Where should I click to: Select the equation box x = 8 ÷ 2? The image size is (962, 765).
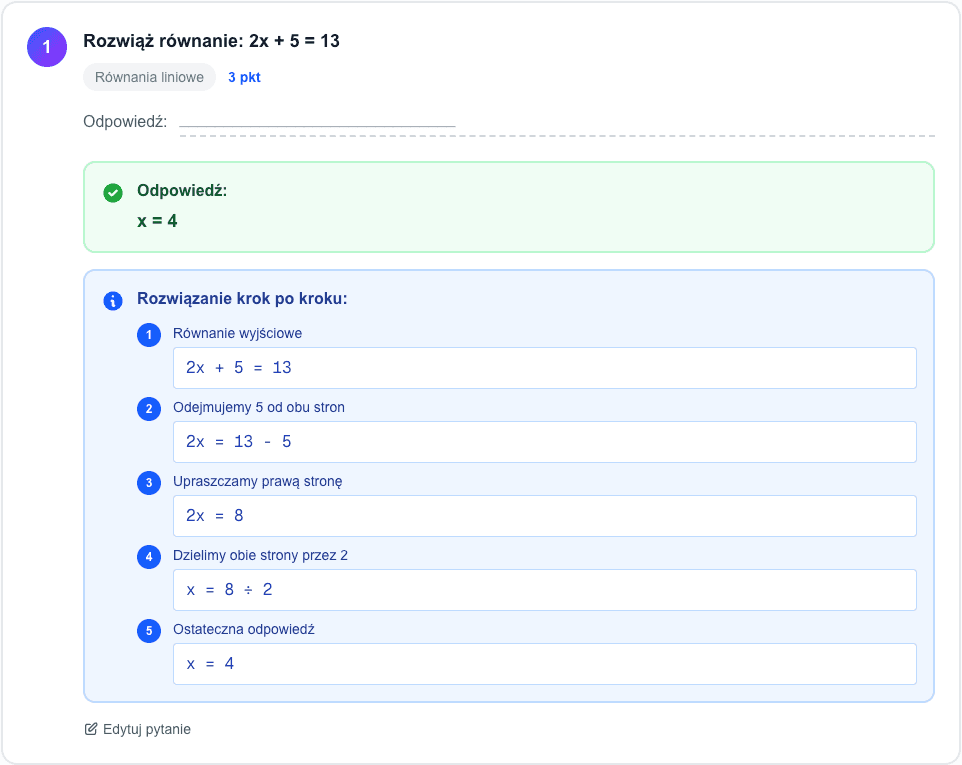[x=544, y=590]
